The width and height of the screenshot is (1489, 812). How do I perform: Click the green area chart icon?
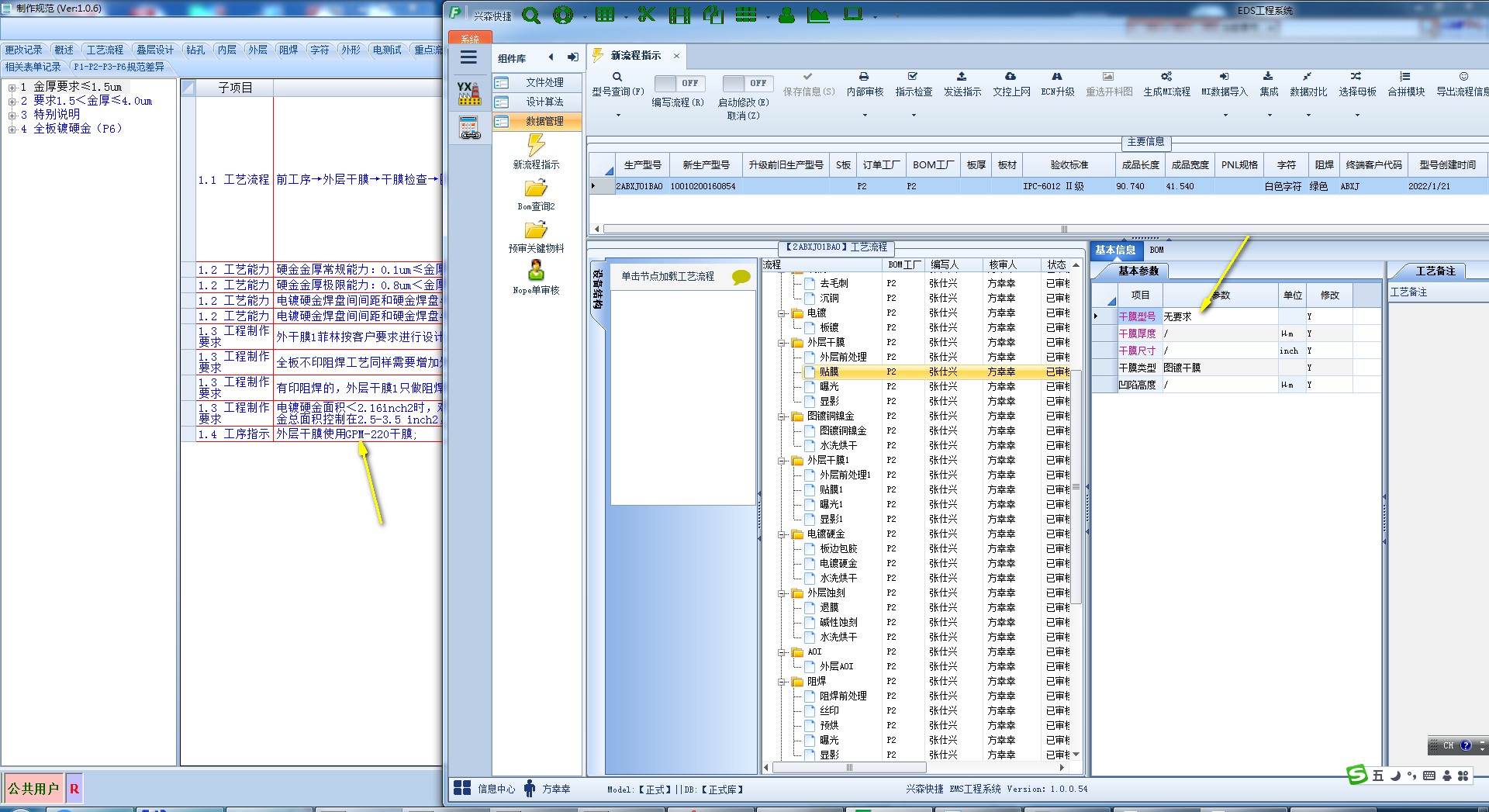click(818, 15)
